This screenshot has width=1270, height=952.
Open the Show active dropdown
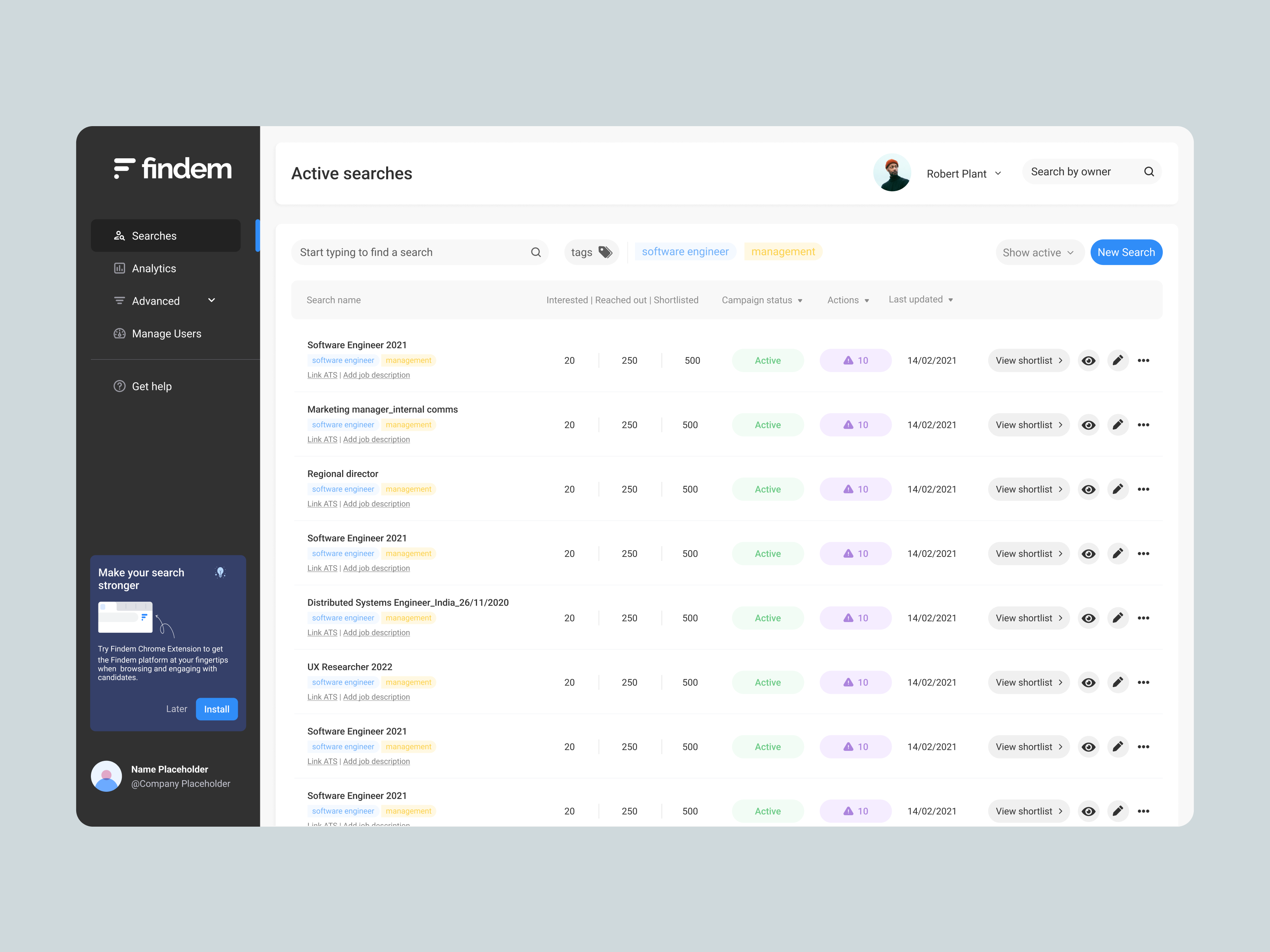coord(1038,253)
